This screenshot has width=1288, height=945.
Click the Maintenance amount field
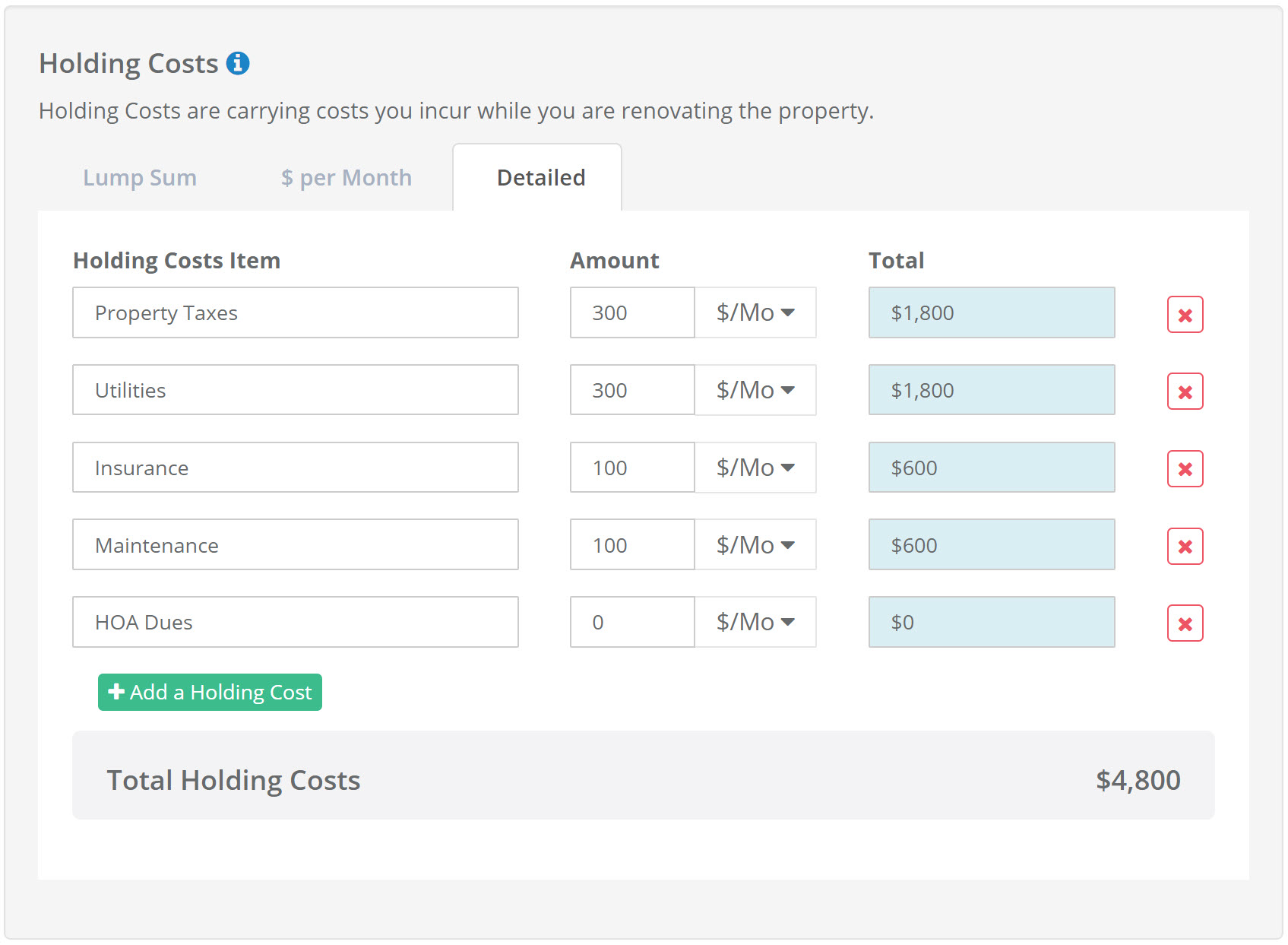pos(631,545)
